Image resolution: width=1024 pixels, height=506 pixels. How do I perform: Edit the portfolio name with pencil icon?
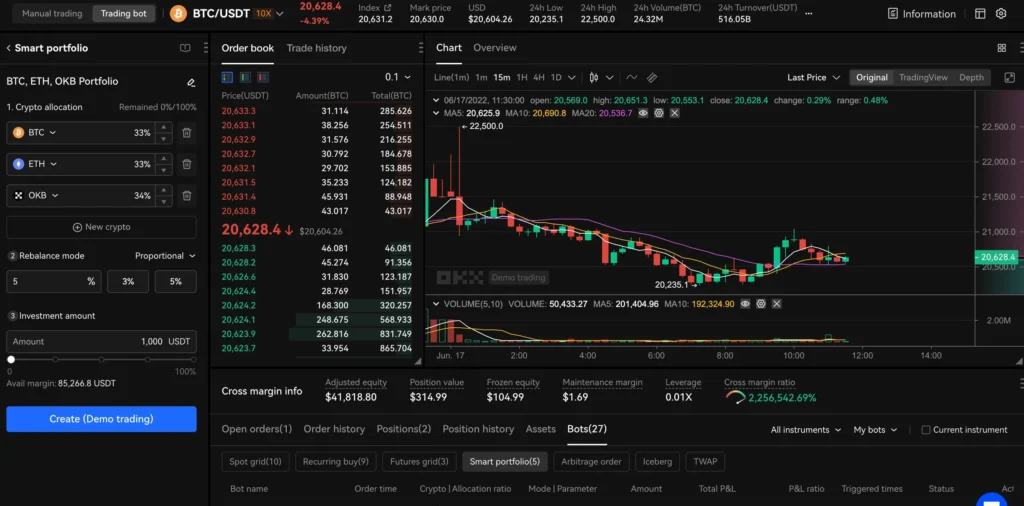(191, 82)
